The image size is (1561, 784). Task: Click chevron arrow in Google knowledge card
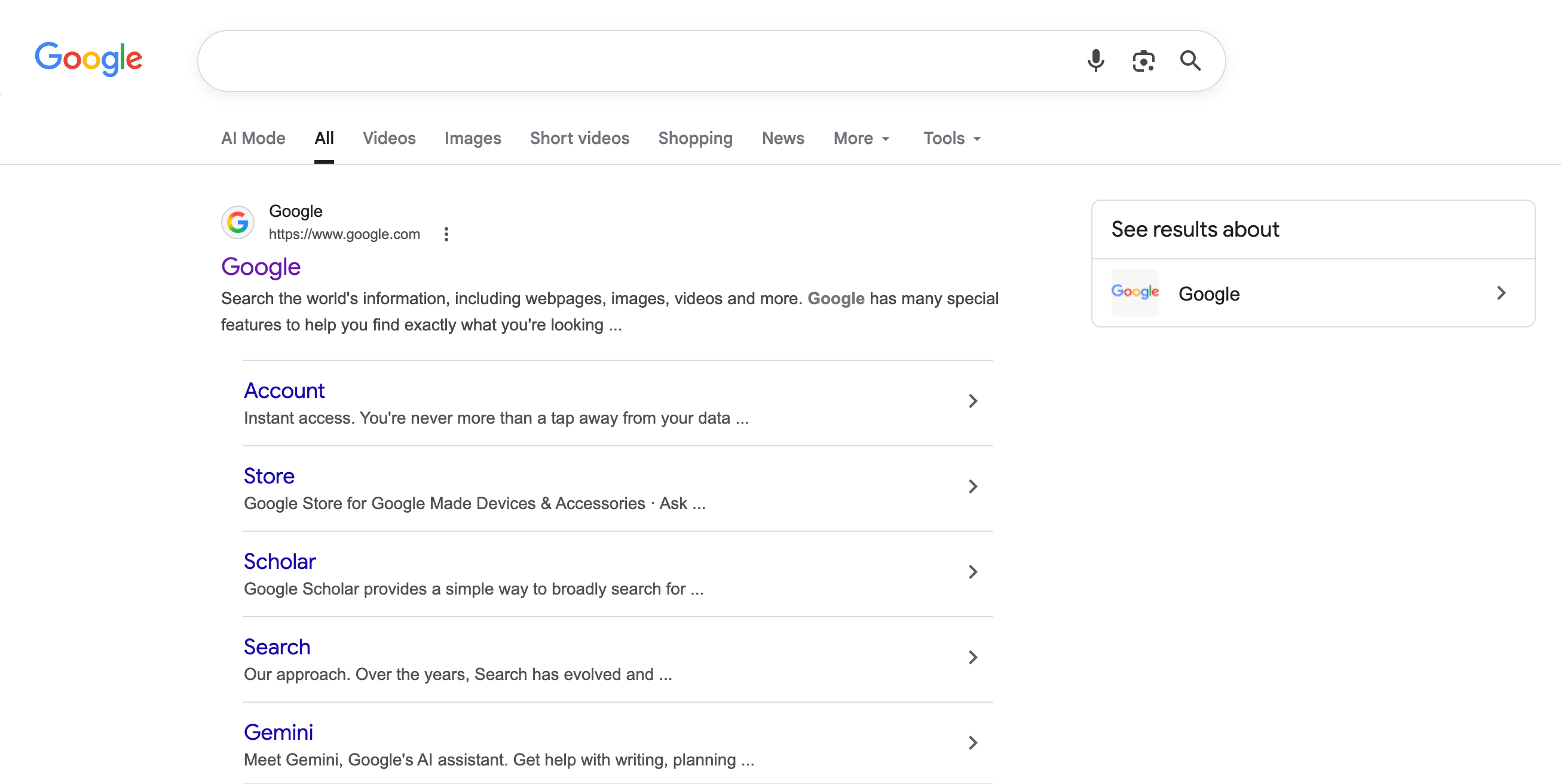point(1501,293)
